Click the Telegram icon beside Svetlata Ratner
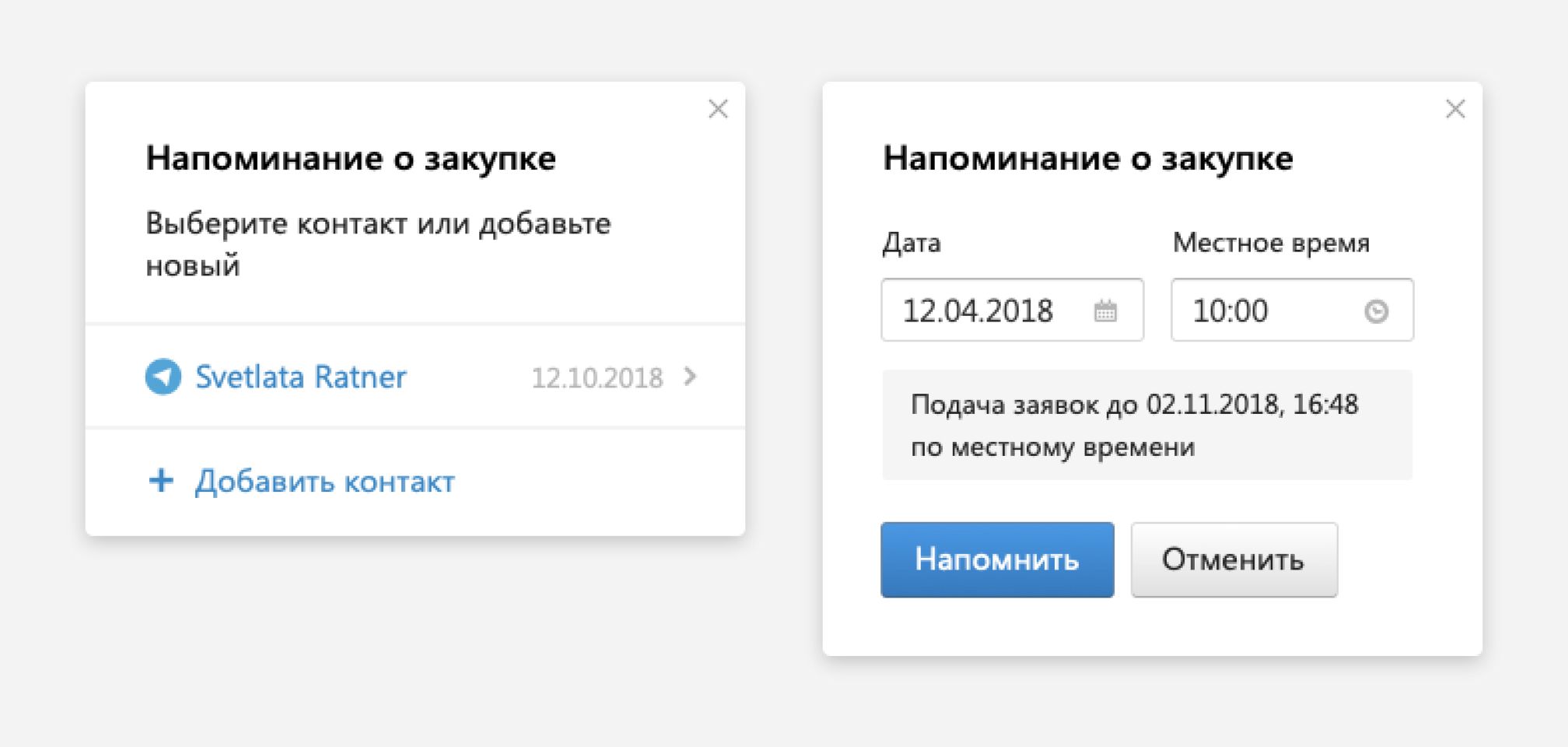This screenshot has width=1568, height=747. tap(163, 377)
